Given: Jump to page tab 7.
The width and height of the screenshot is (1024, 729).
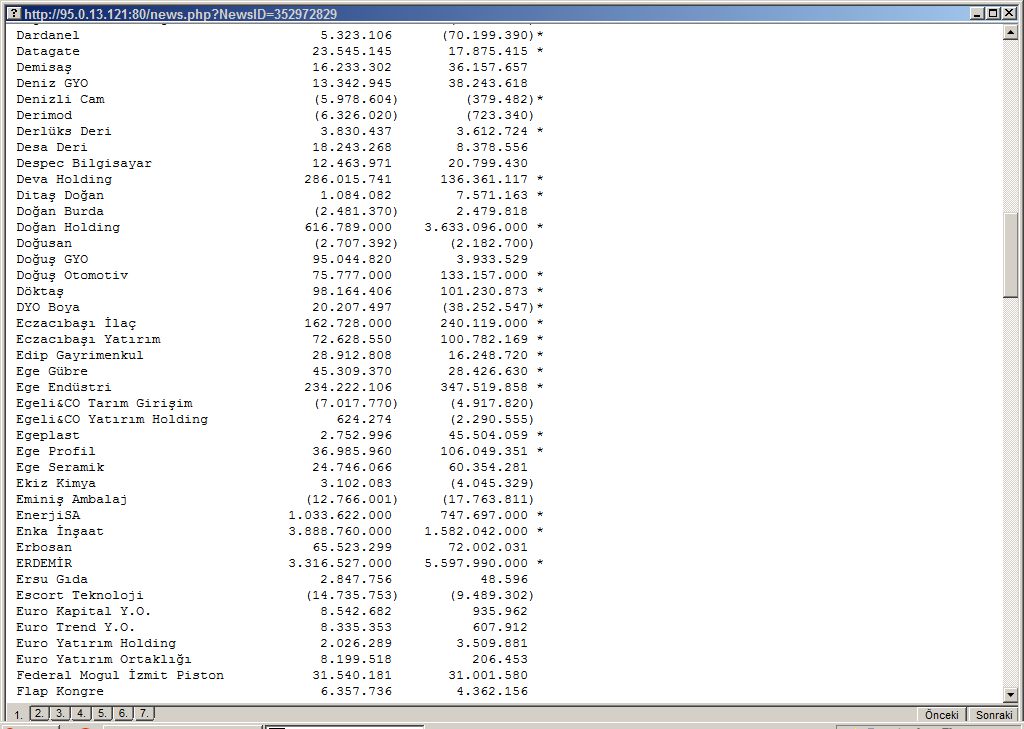Looking at the screenshot, I should click(143, 713).
